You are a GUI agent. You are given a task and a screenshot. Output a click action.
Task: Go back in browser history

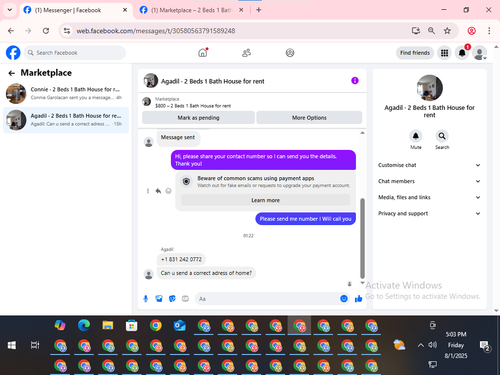pyautogui.click(x=11, y=31)
